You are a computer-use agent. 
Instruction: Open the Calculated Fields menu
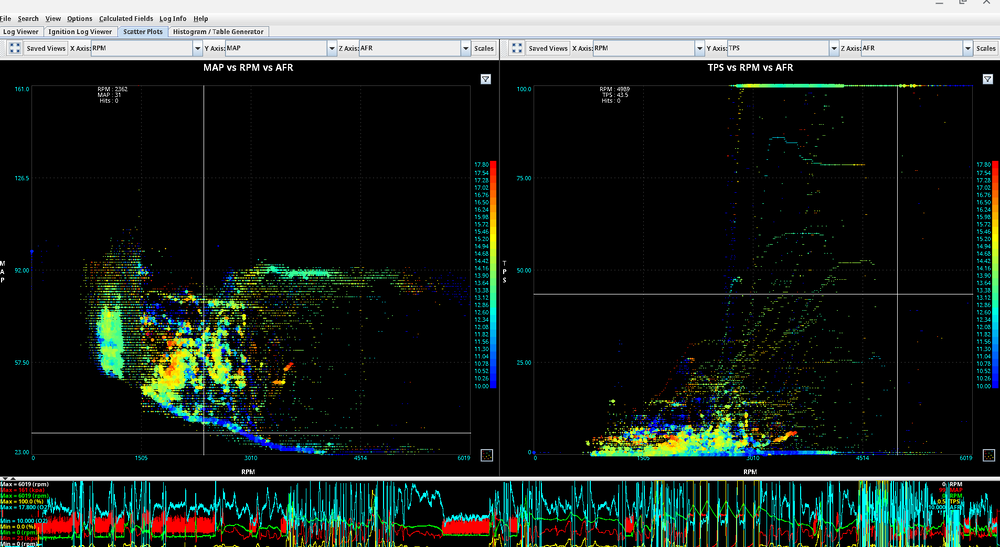click(126, 18)
